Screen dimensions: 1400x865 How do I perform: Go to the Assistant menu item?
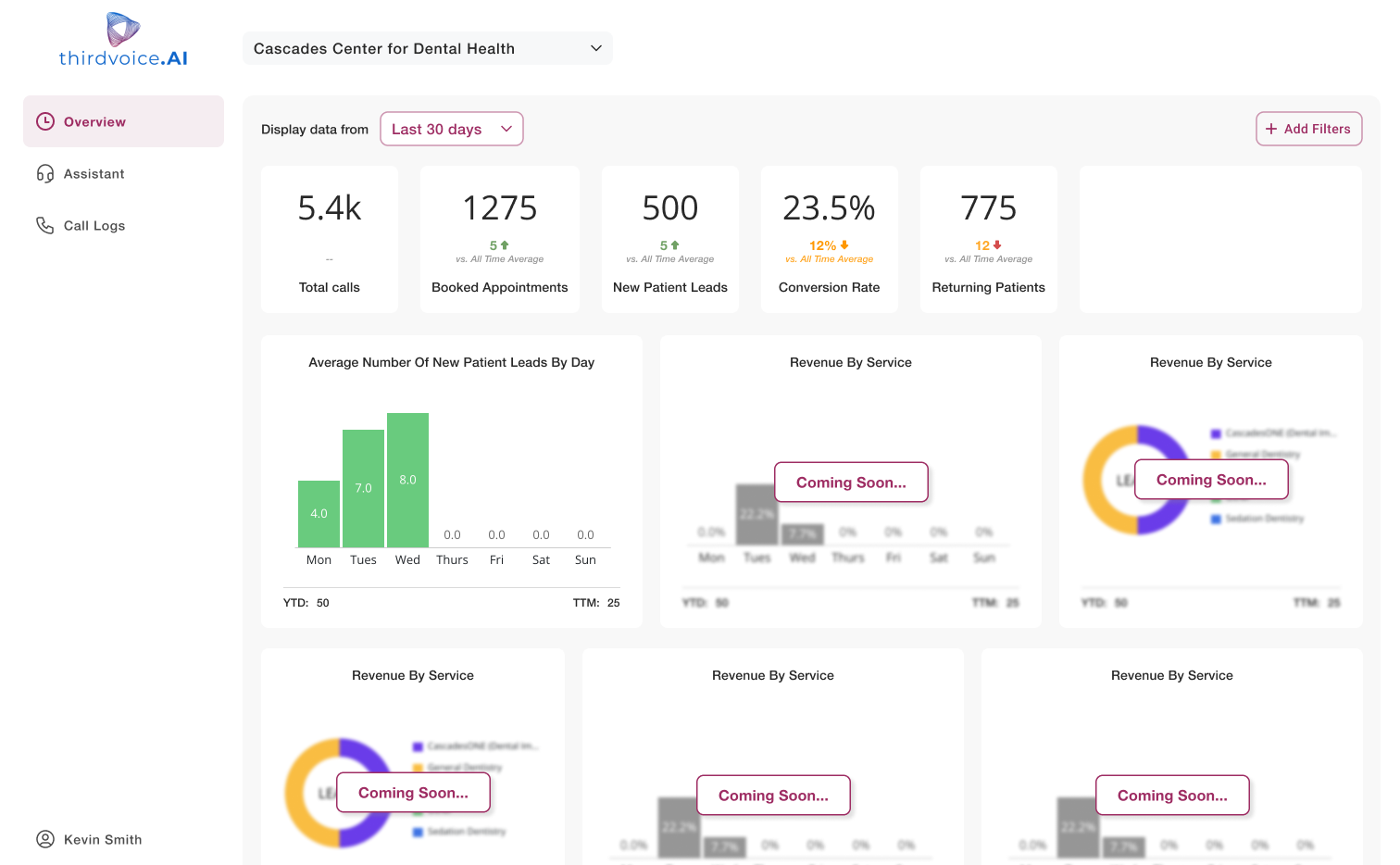coord(94,174)
